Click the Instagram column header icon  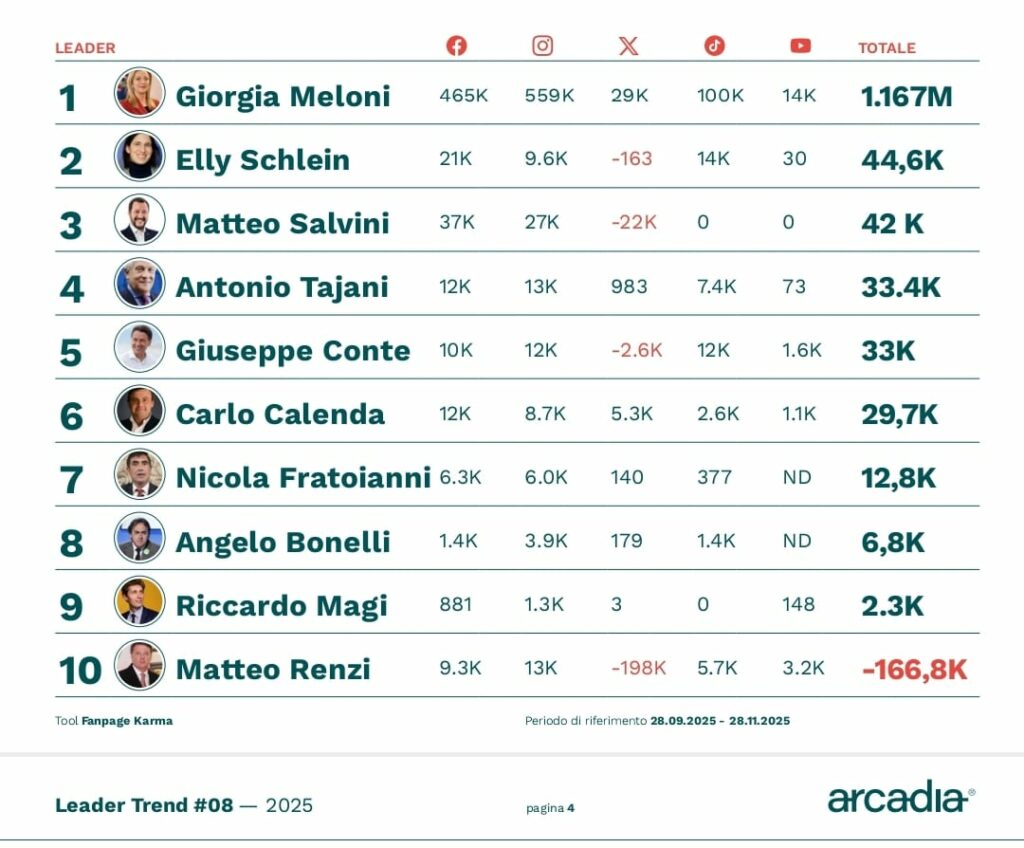tap(542, 46)
